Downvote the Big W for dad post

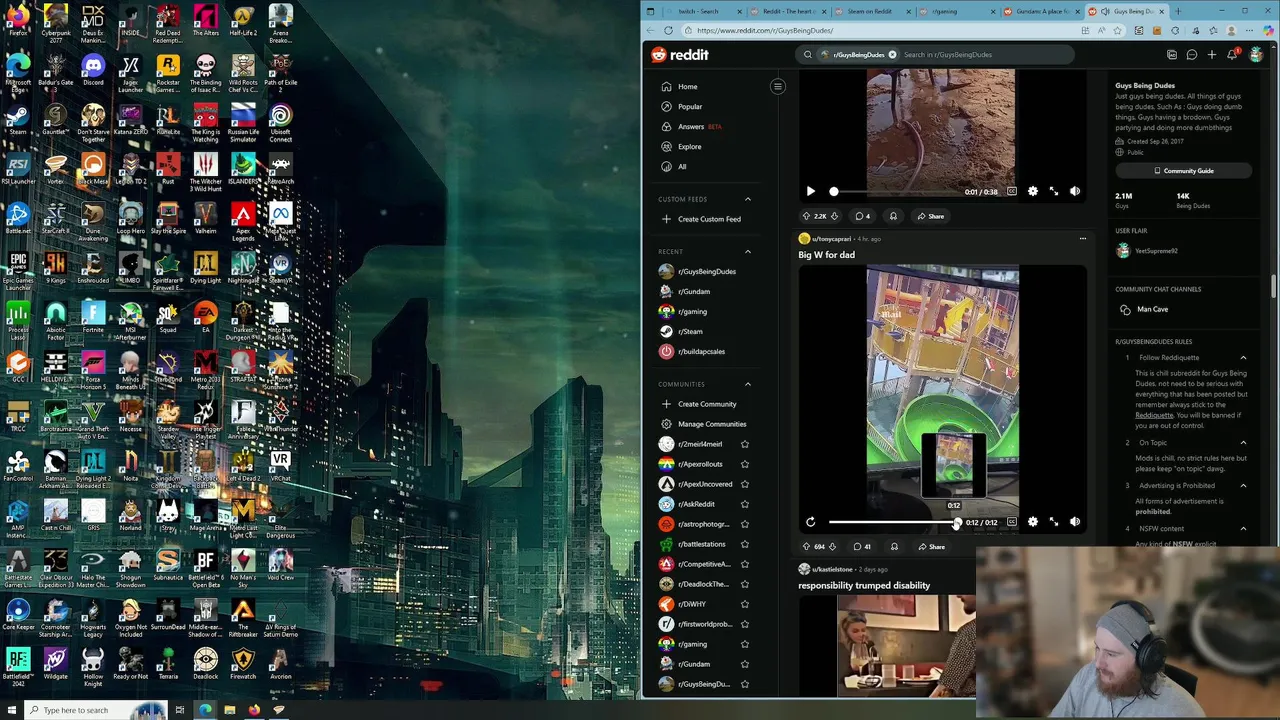click(x=832, y=547)
